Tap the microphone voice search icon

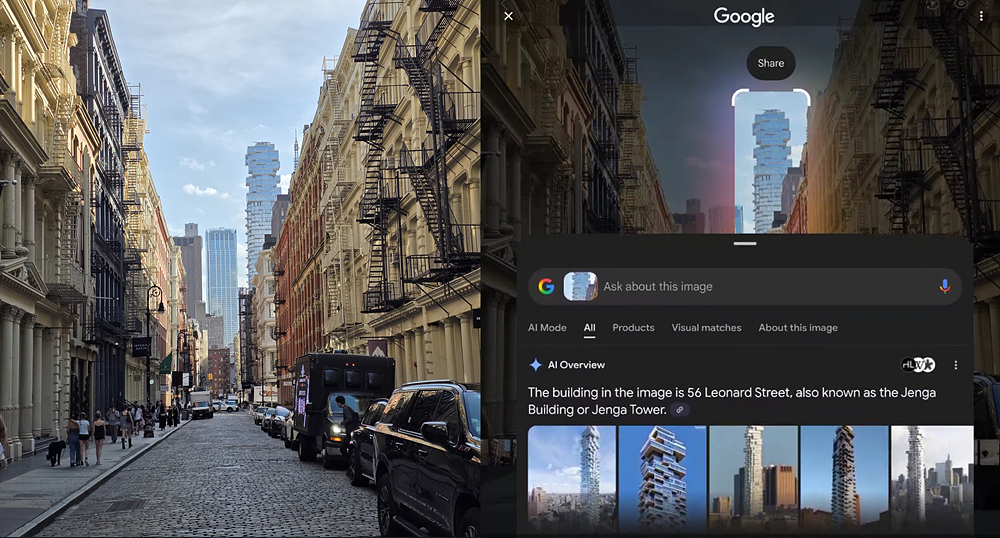[944, 286]
